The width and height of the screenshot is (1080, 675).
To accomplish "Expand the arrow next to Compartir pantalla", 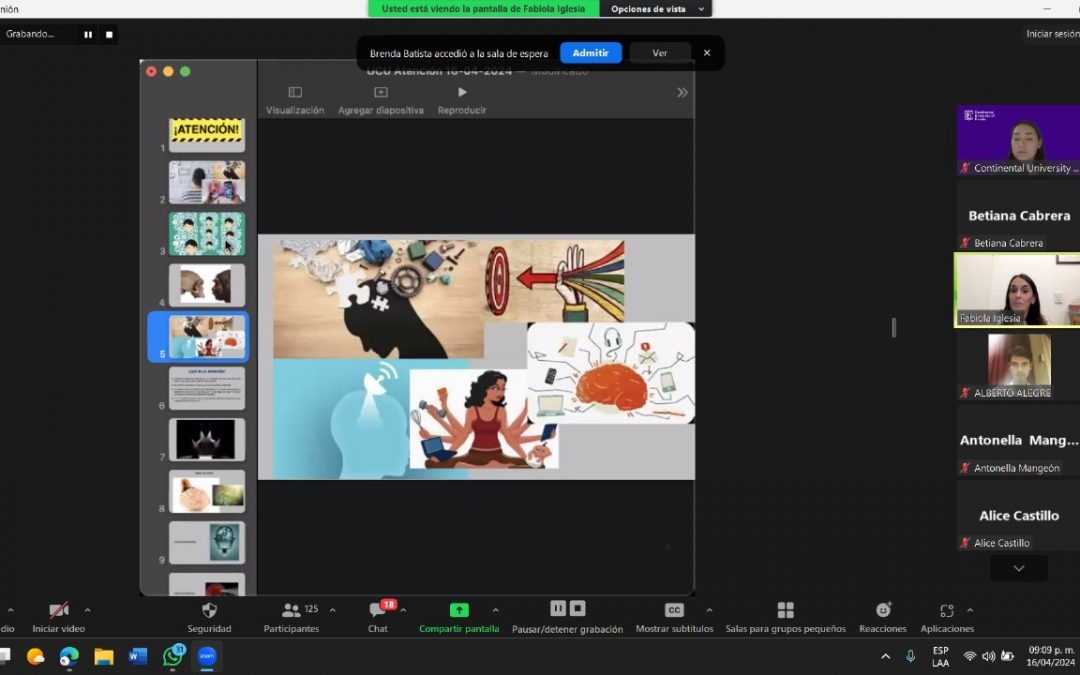I will point(495,611).
